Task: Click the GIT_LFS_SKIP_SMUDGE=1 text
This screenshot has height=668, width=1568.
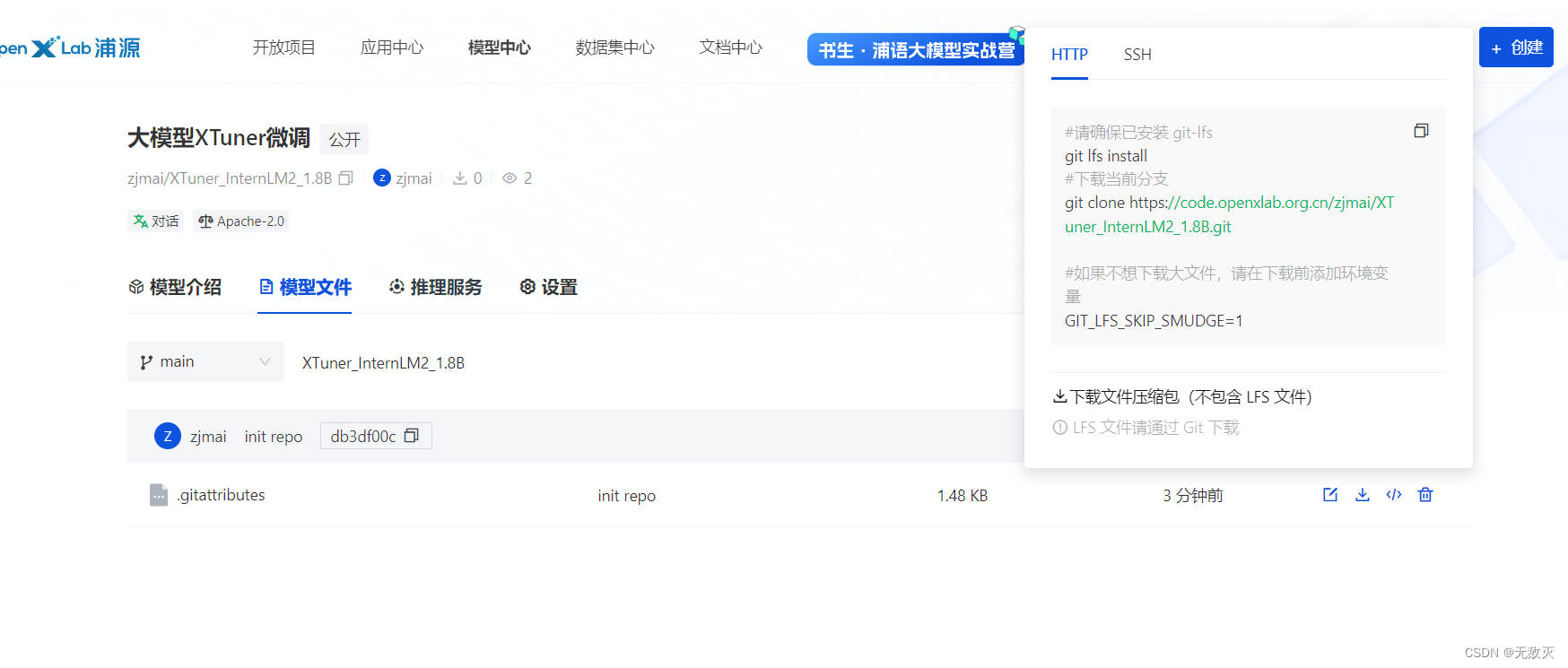Action: (x=1154, y=321)
